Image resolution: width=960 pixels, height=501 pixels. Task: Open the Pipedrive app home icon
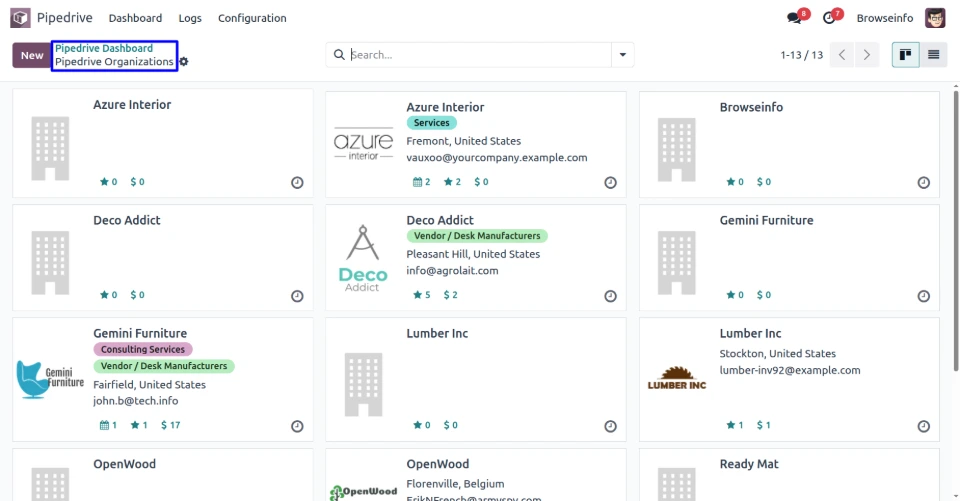pos(20,18)
